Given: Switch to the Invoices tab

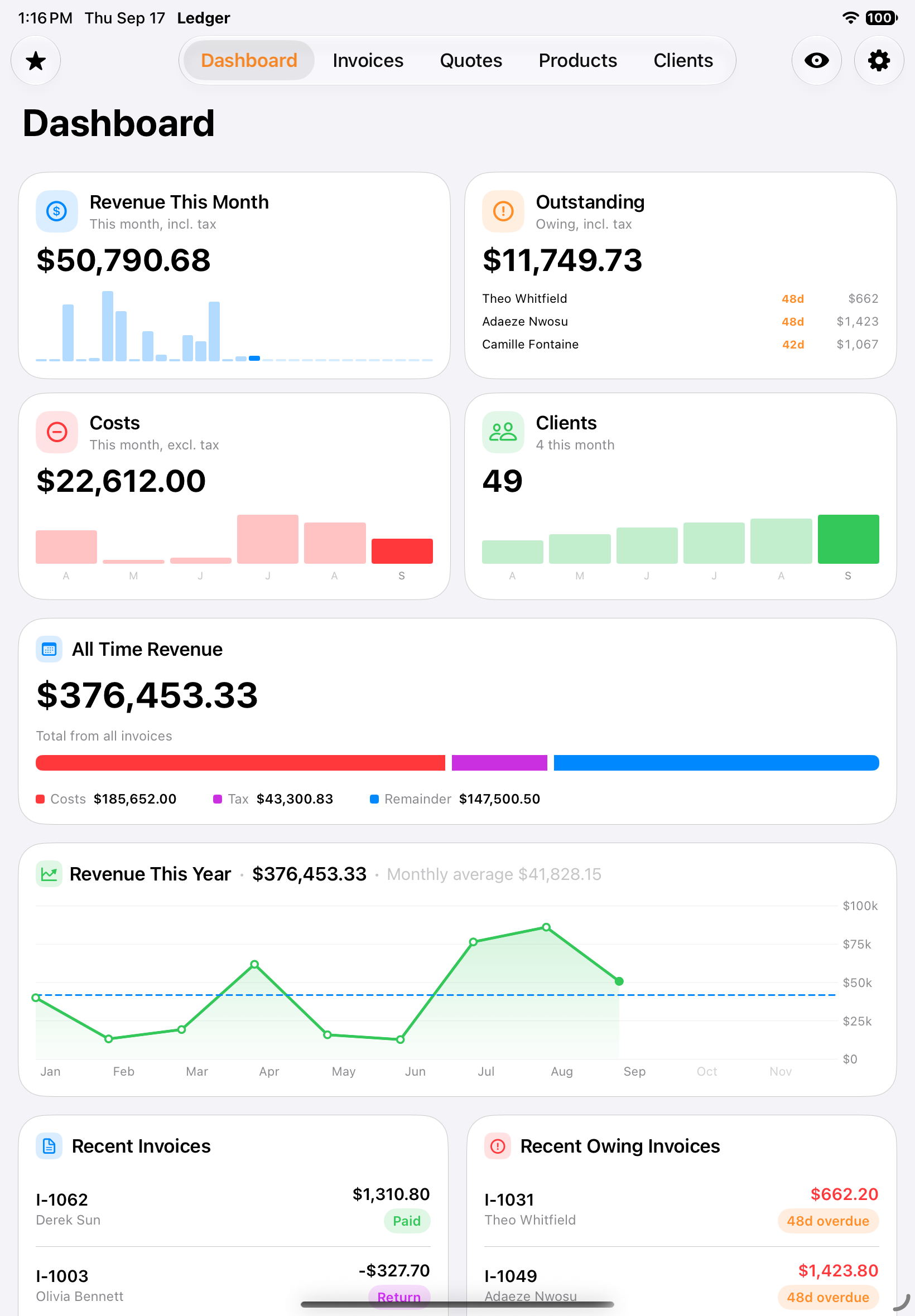Looking at the screenshot, I should 368,60.
